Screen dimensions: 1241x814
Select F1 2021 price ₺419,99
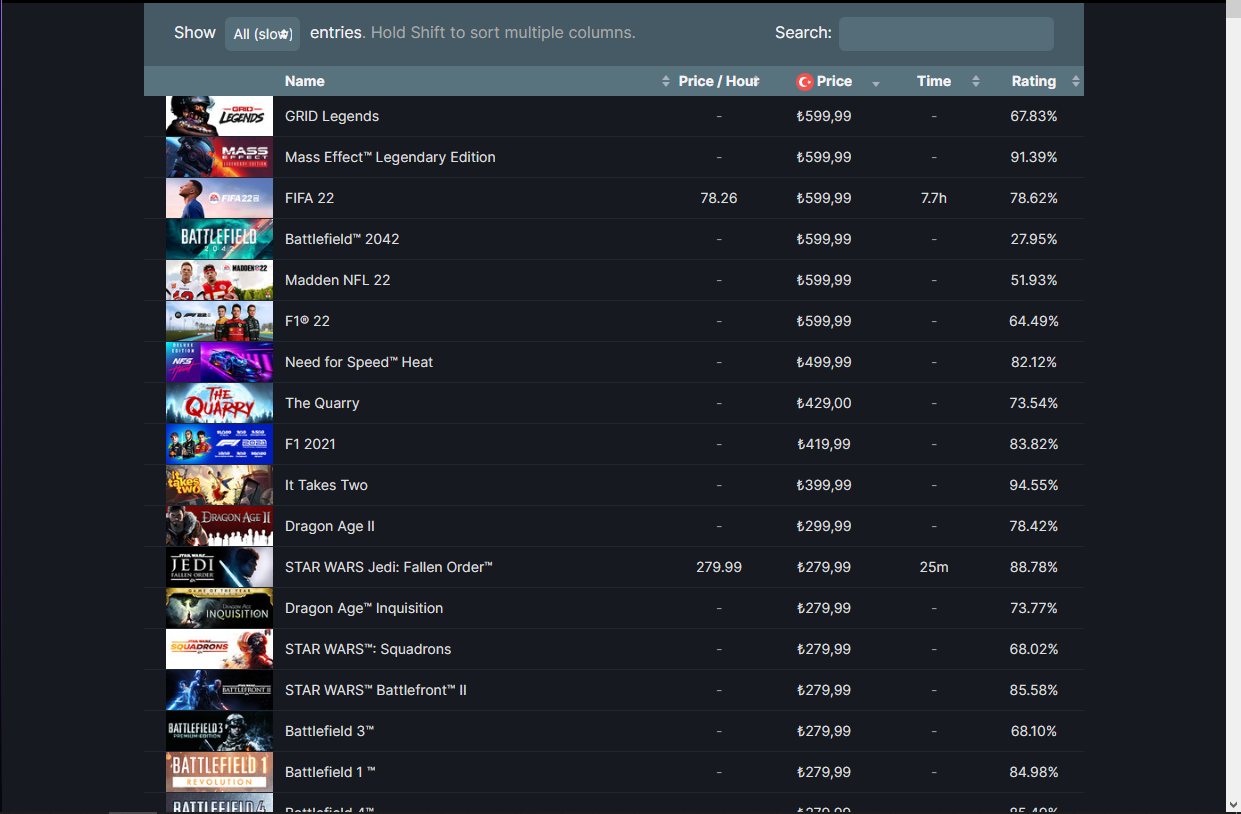[824, 444]
